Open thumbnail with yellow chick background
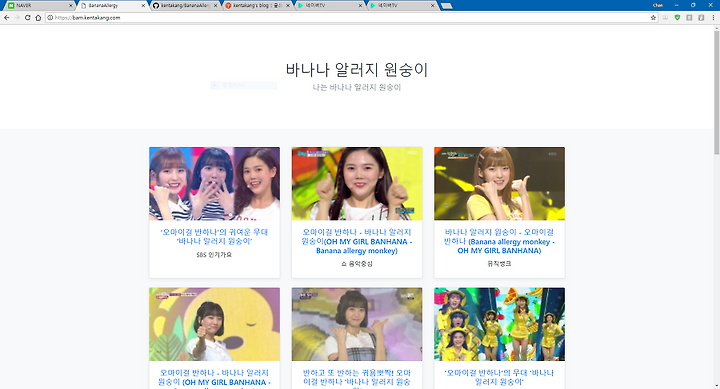This screenshot has height=389, width=720. [x=214, y=324]
